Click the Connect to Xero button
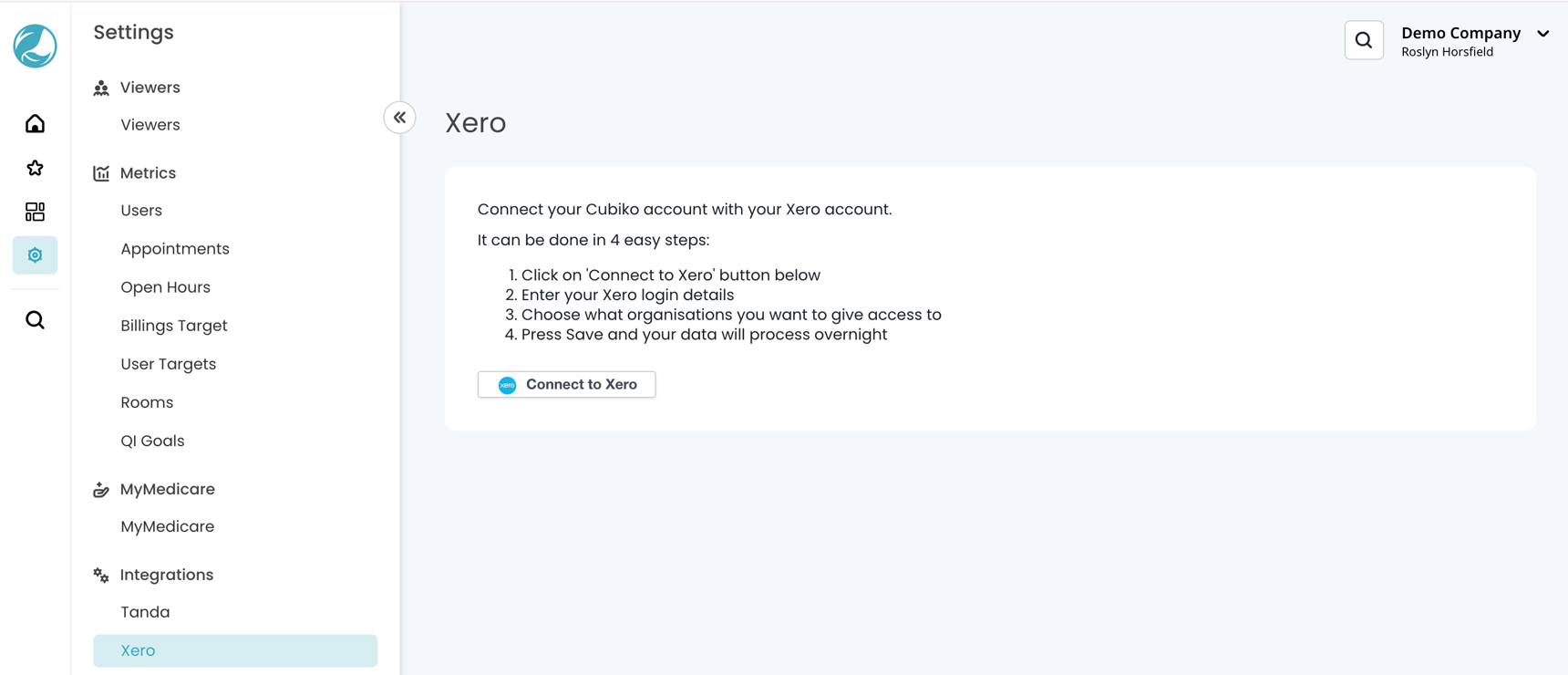 (566, 384)
